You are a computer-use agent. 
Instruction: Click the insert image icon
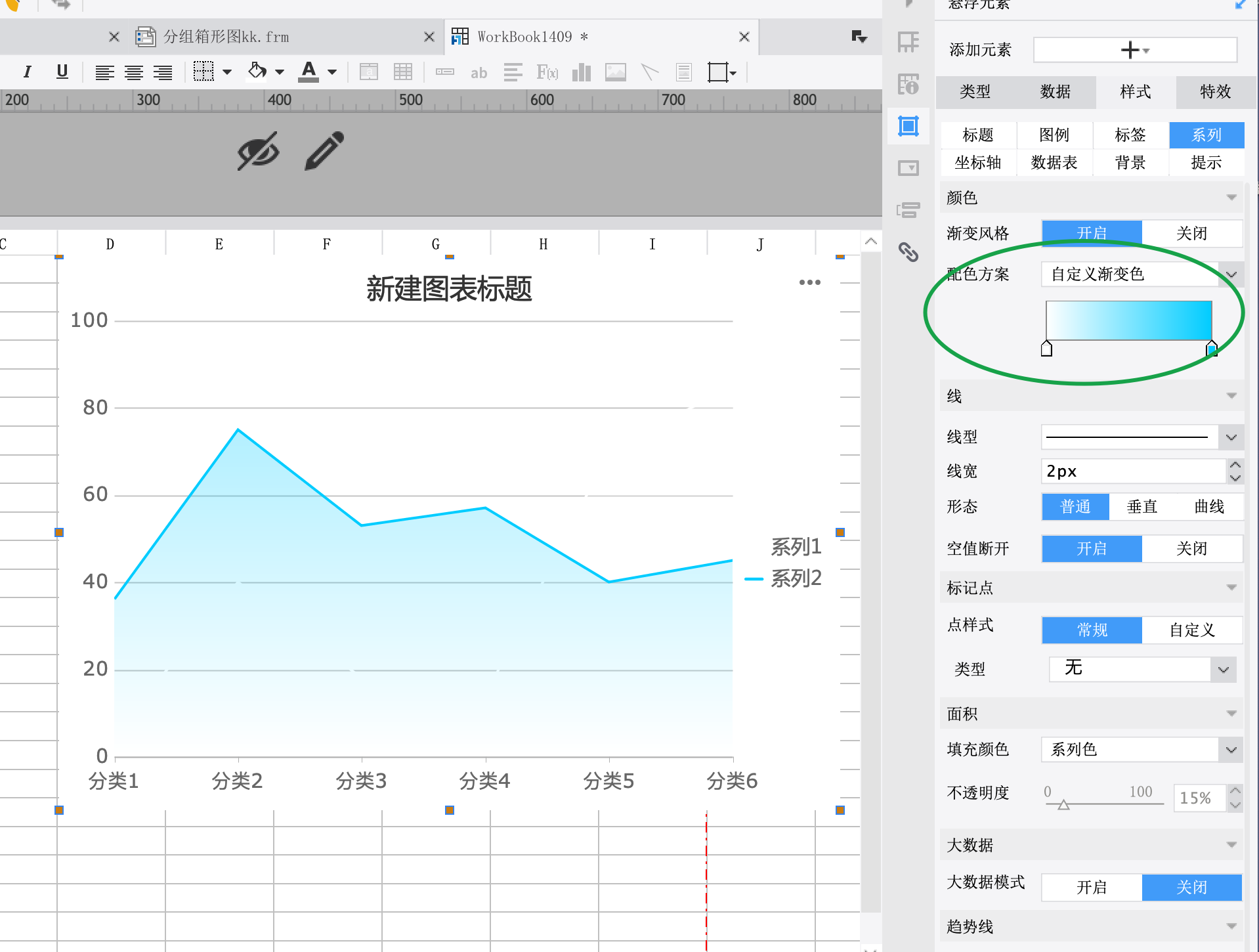pyautogui.click(x=616, y=72)
